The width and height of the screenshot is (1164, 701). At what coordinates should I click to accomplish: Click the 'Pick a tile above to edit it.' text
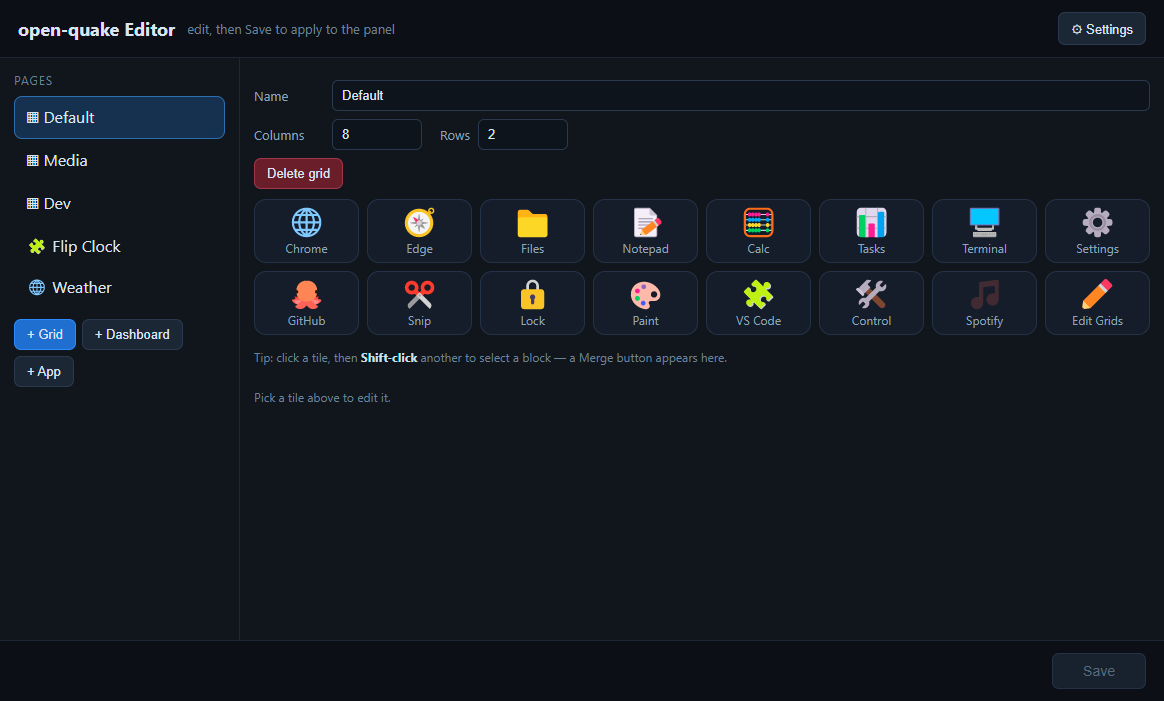pos(322,398)
